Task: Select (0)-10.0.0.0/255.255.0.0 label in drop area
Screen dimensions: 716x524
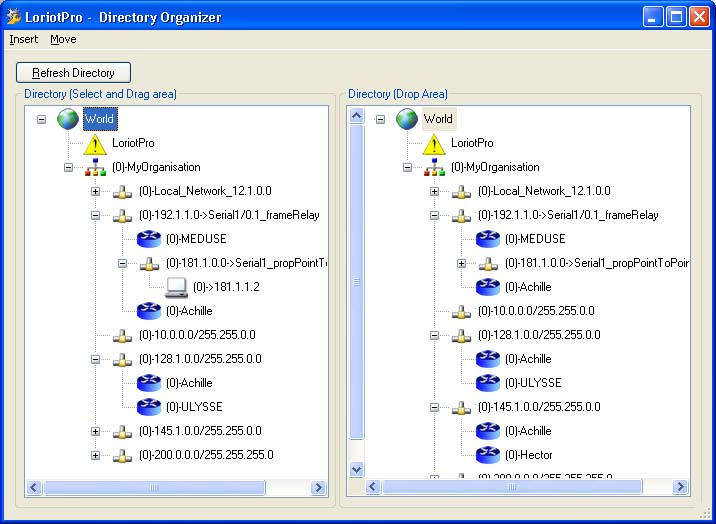Action: pyautogui.click(x=536, y=311)
